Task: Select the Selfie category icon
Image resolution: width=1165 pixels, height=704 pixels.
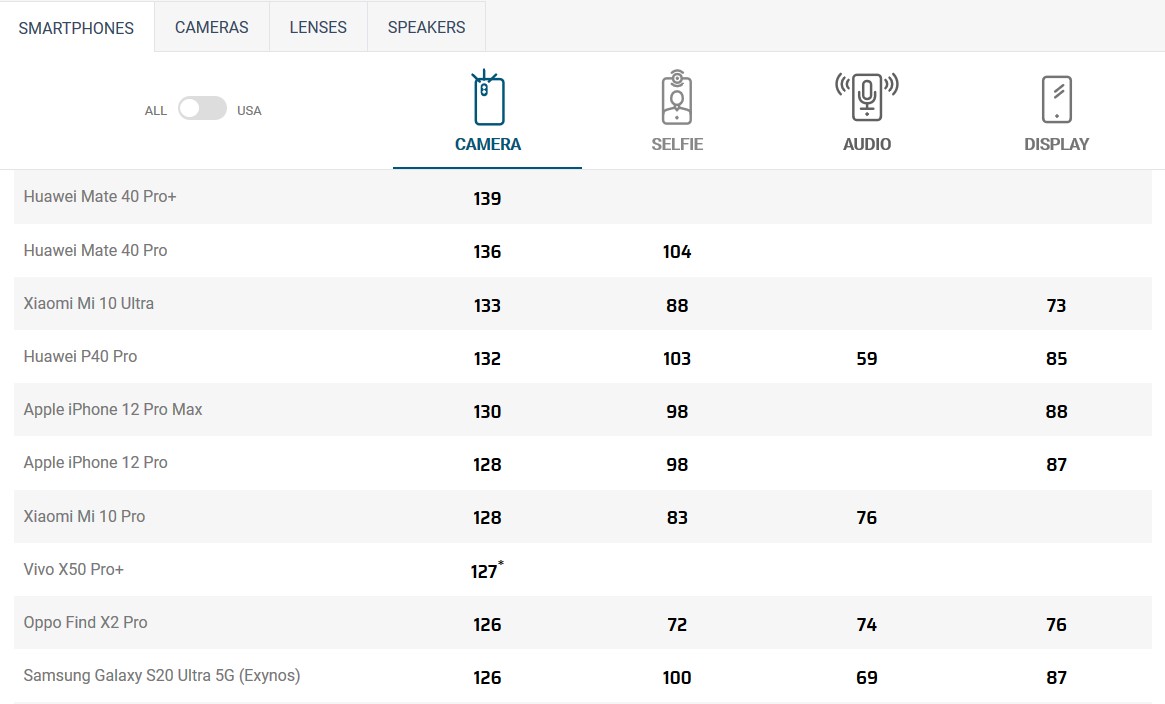Action: point(677,99)
